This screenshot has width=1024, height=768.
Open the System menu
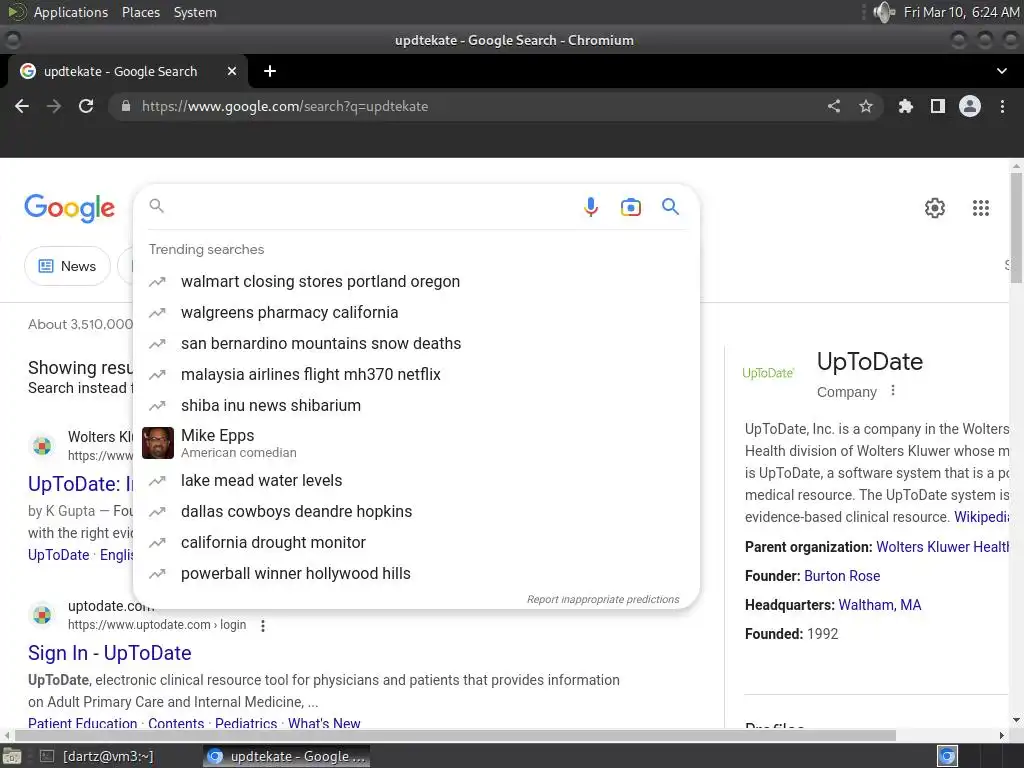pyautogui.click(x=195, y=12)
